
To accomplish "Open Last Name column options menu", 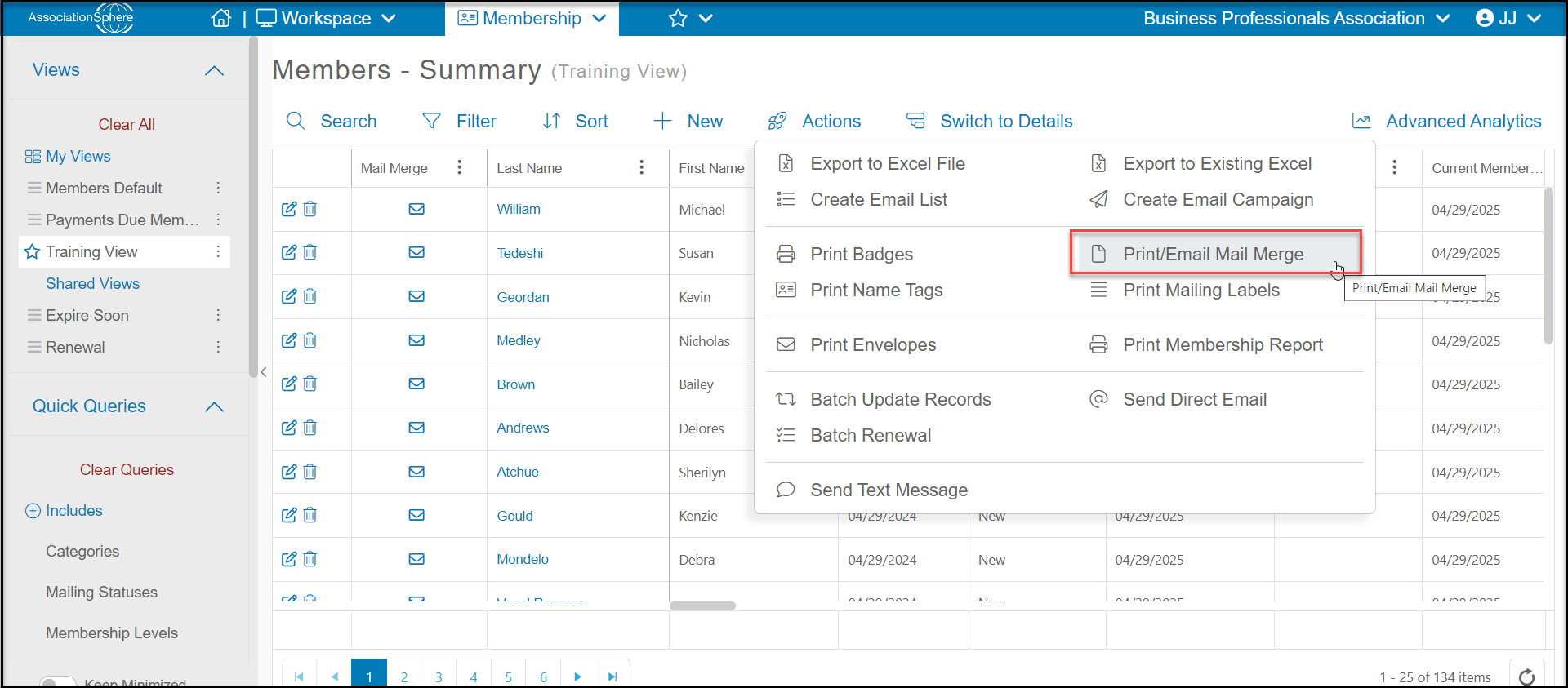I will click(x=642, y=167).
